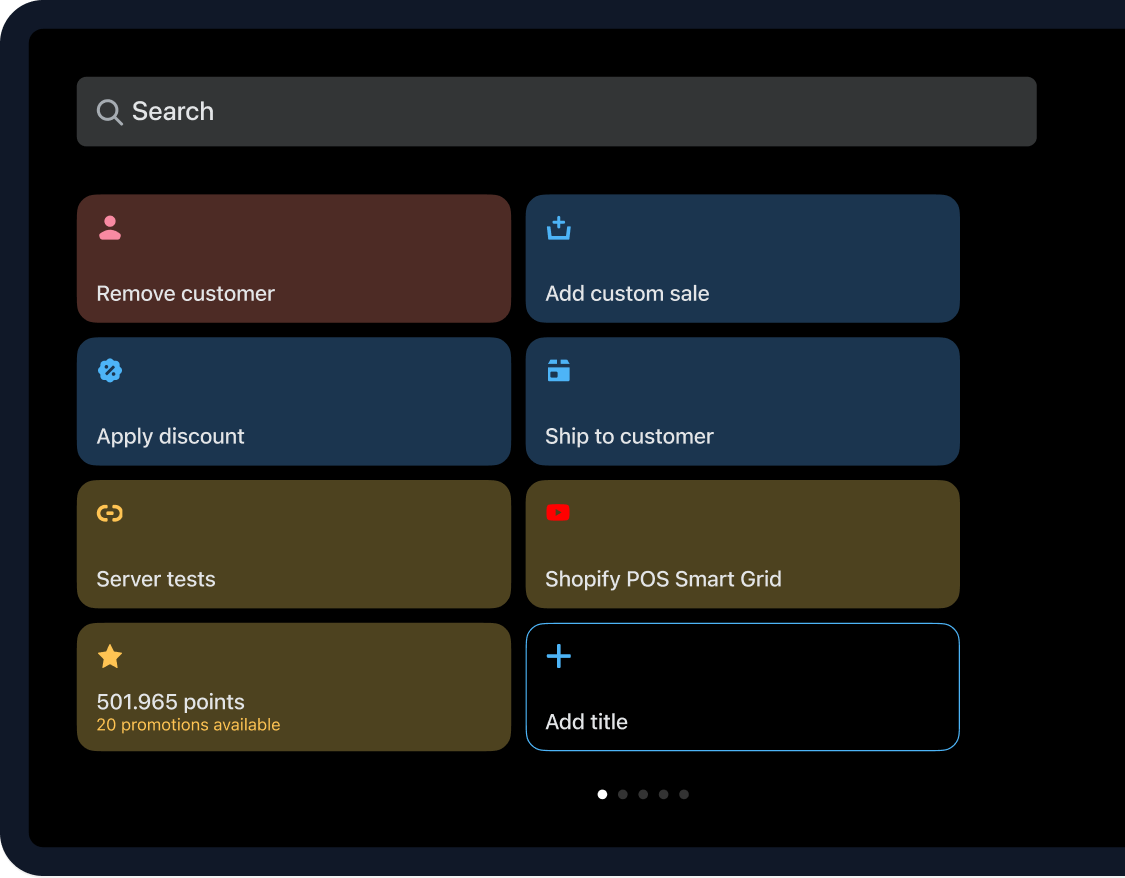Click the basket-plus icon on Add custom sale
Viewport: 1125px width, 878px height.
click(x=559, y=228)
